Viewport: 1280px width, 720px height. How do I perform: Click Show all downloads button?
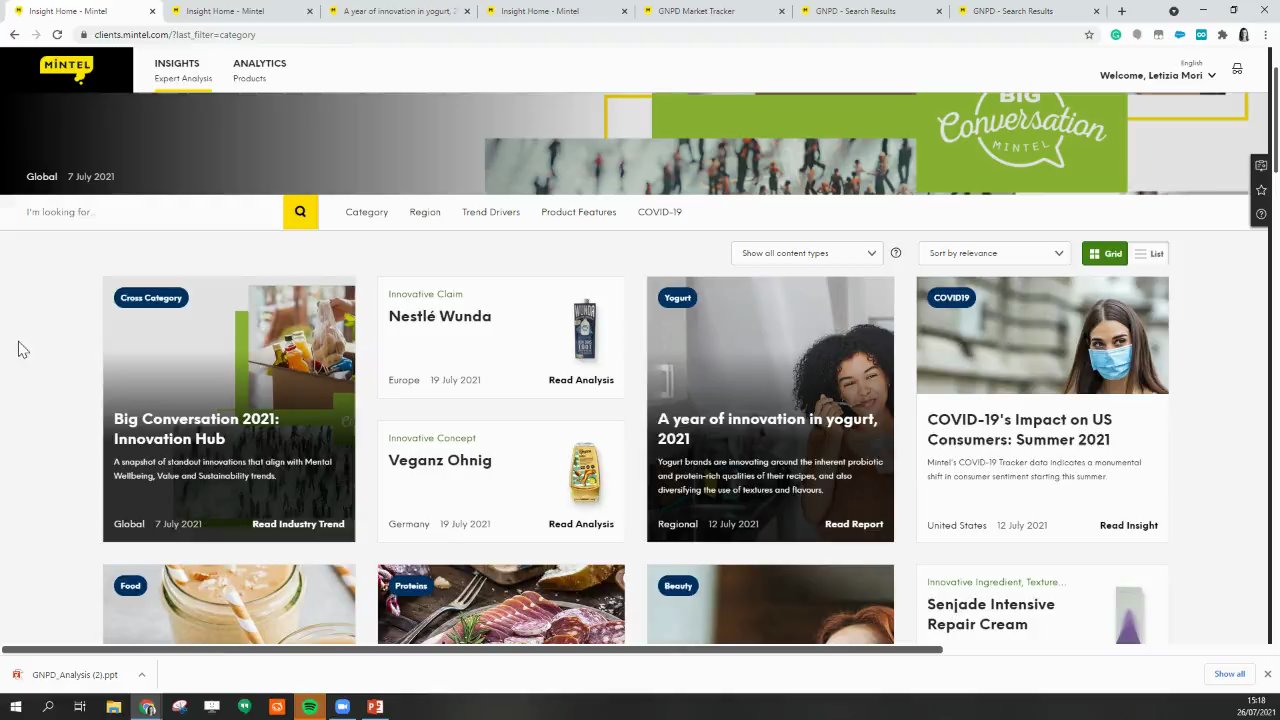click(x=1230, y=674)
